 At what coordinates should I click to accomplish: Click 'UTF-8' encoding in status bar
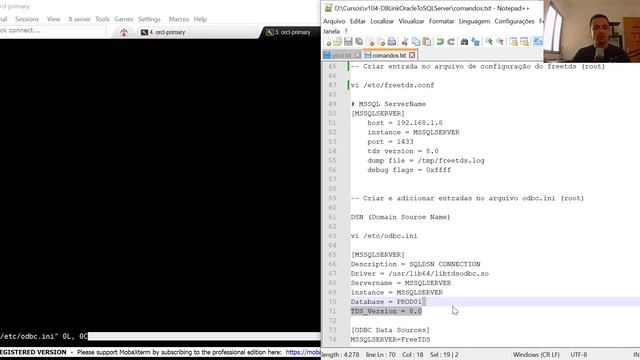click(x=578, y=355)
